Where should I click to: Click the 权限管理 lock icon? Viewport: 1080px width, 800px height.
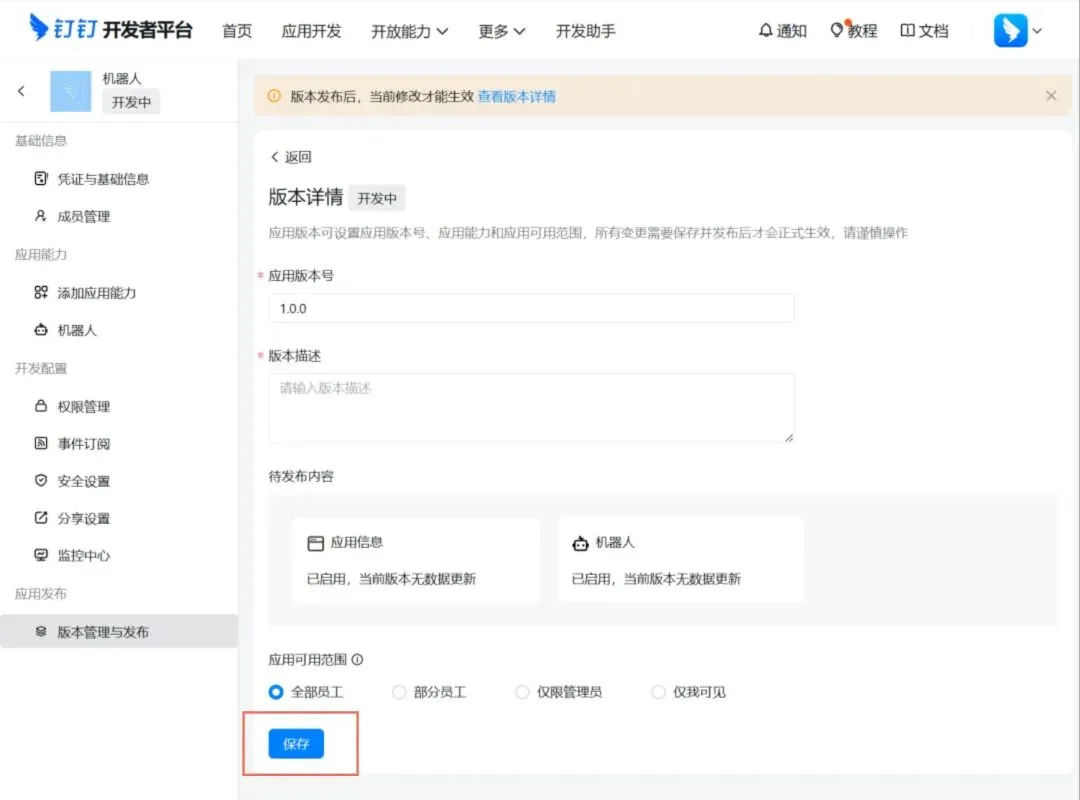[41, 406]
